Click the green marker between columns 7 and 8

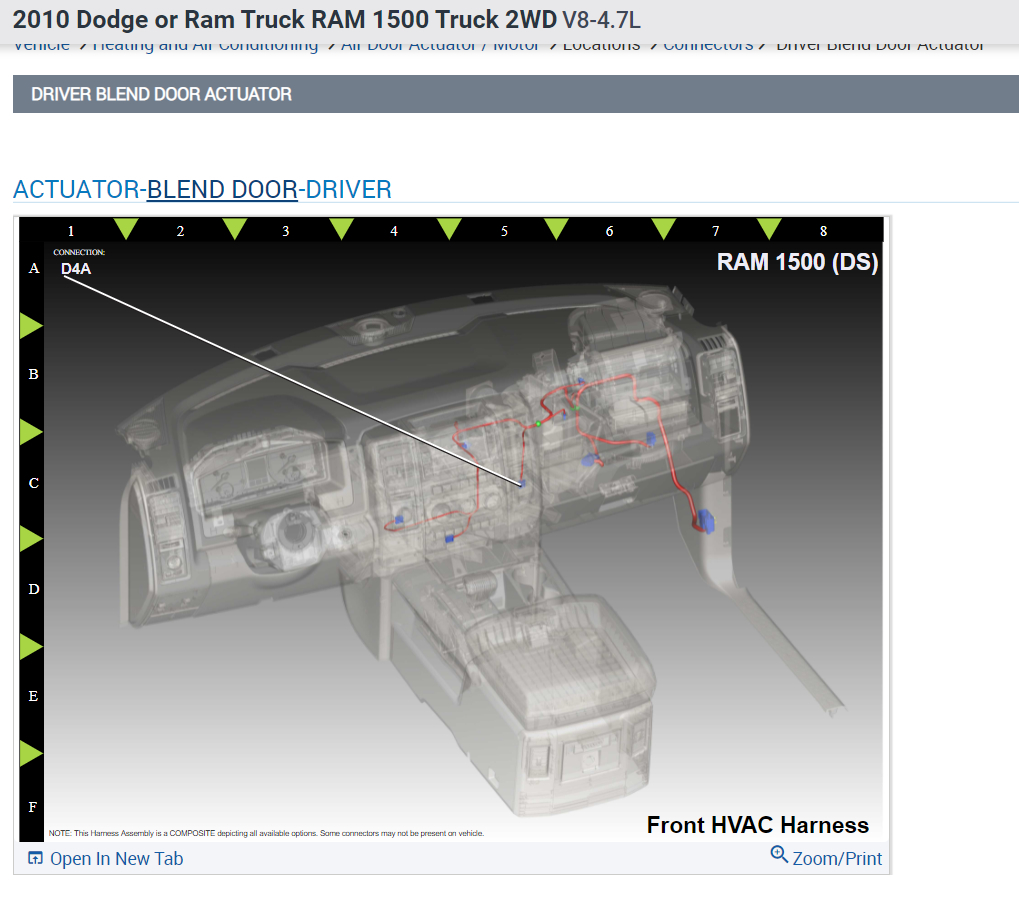point(769,229)
